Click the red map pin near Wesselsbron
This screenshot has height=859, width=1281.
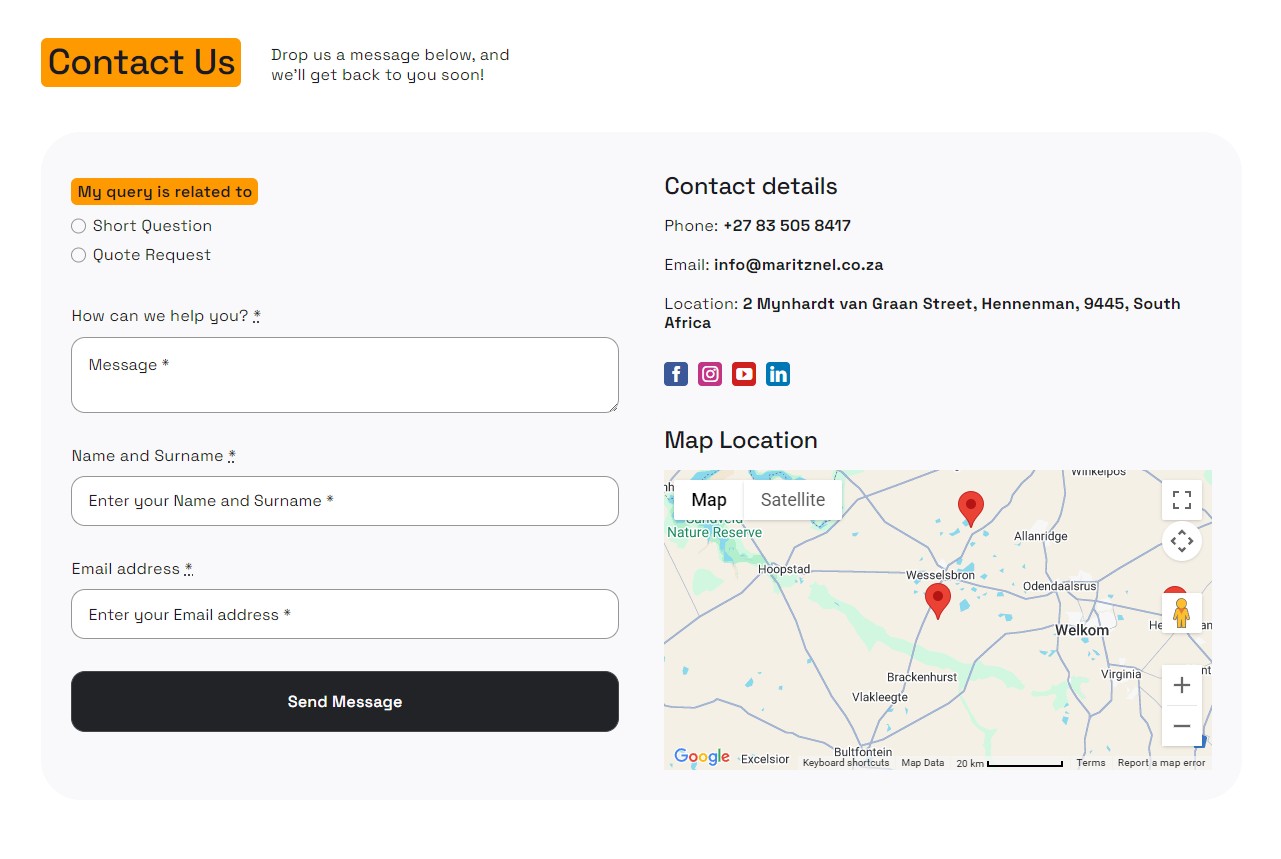[938, 600]
